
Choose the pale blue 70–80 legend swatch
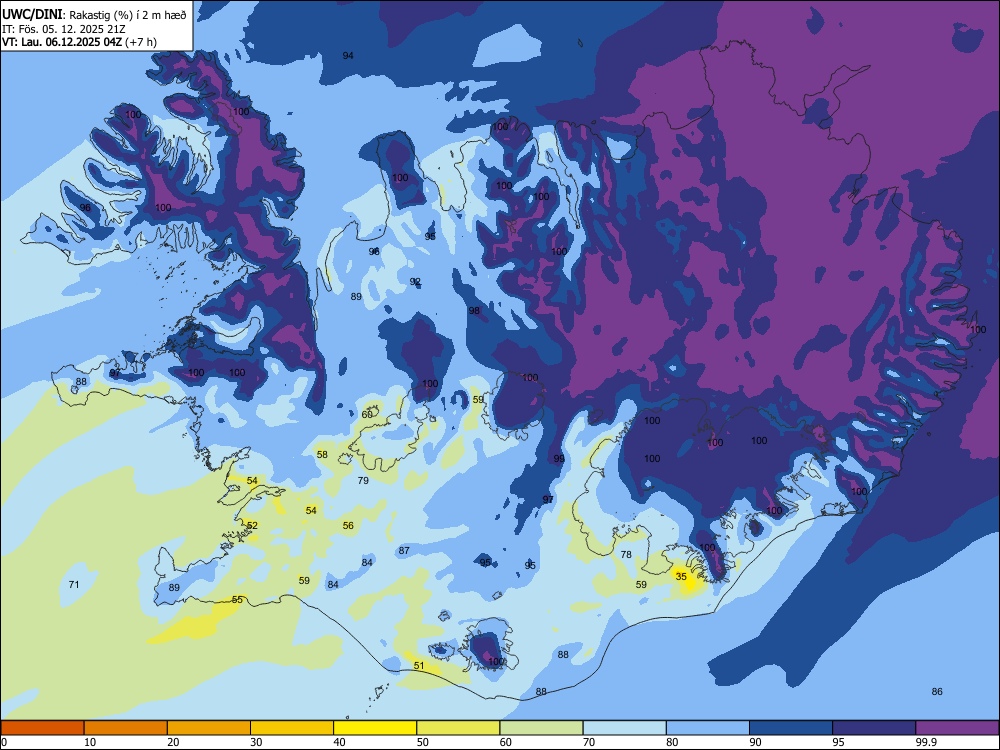coord(624,728)
